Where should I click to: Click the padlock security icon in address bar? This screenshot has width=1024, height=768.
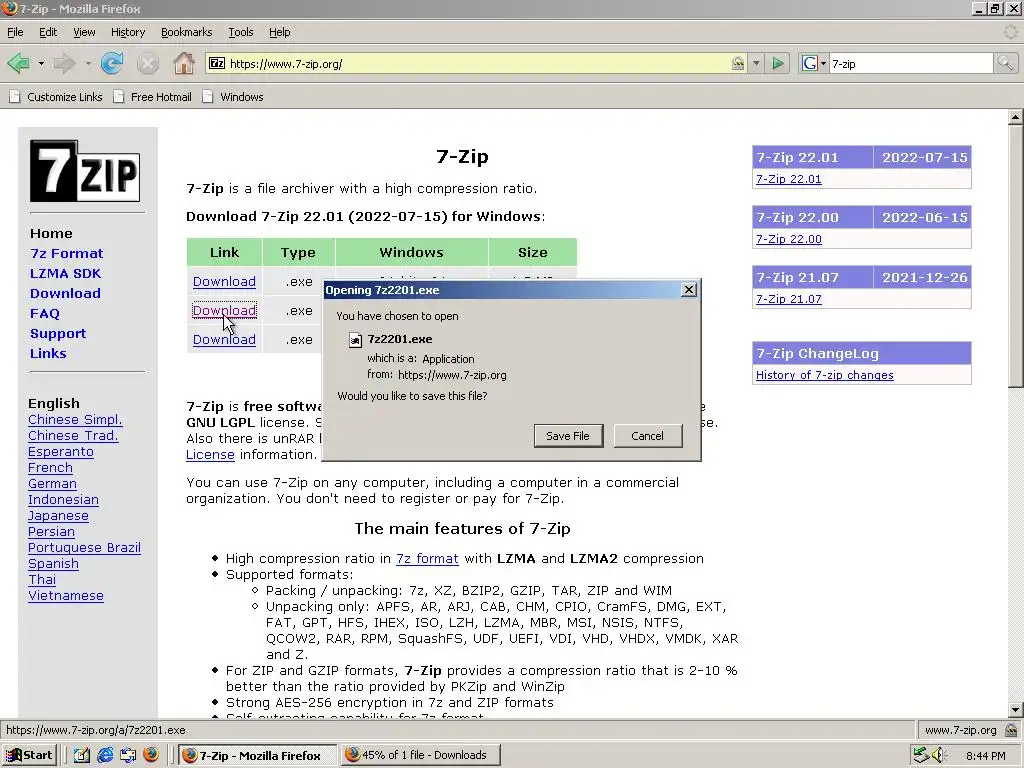[x=738, y=63]
